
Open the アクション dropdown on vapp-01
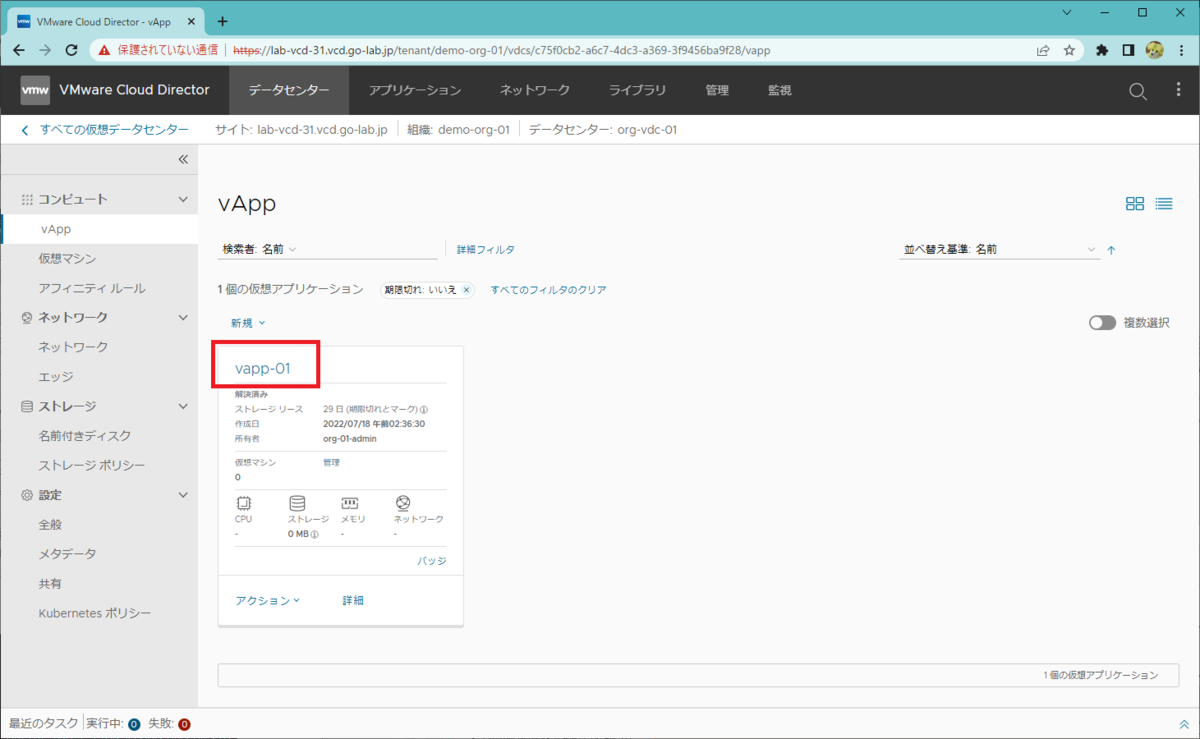[x=267, y=600]
